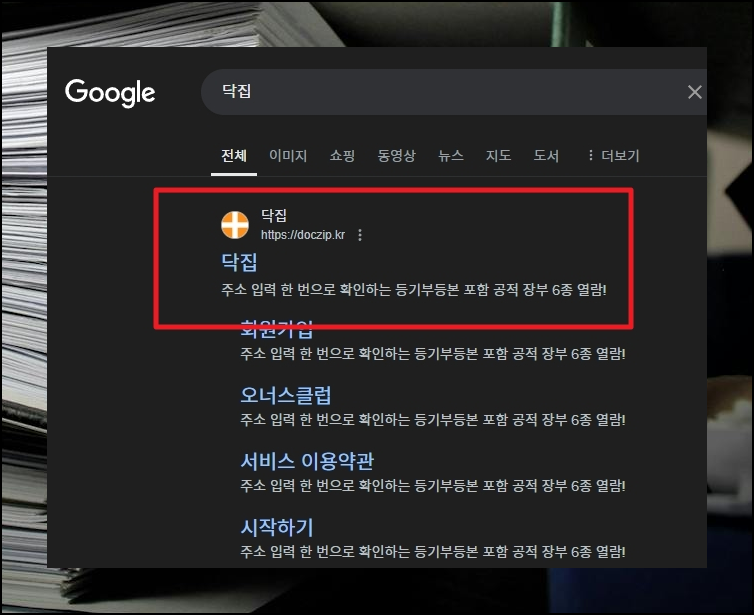Switch to the 이미지 tab
The image size is (754, 615).
(288, 156)
